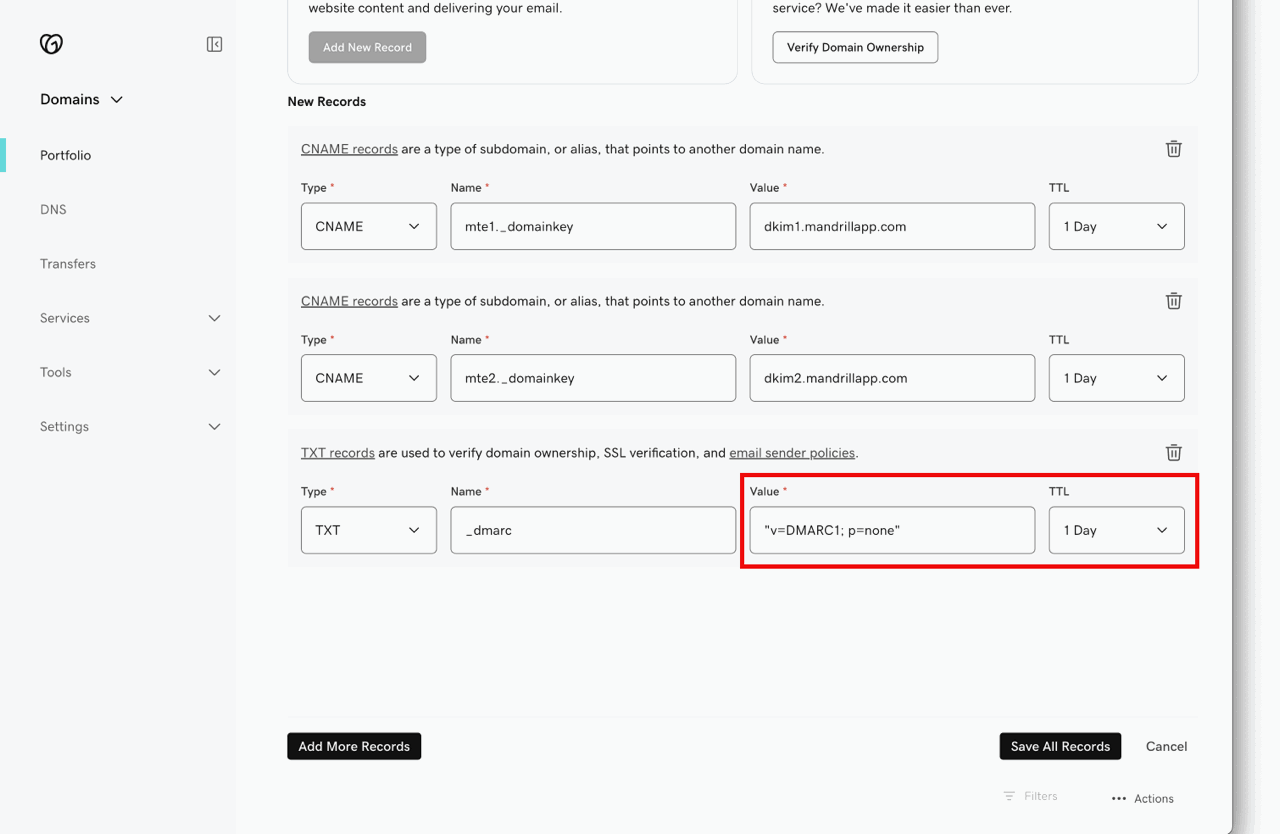Open Transfers in the sidebar
The height and width of the screenshot is (834, 1280).
click(68, 264)
